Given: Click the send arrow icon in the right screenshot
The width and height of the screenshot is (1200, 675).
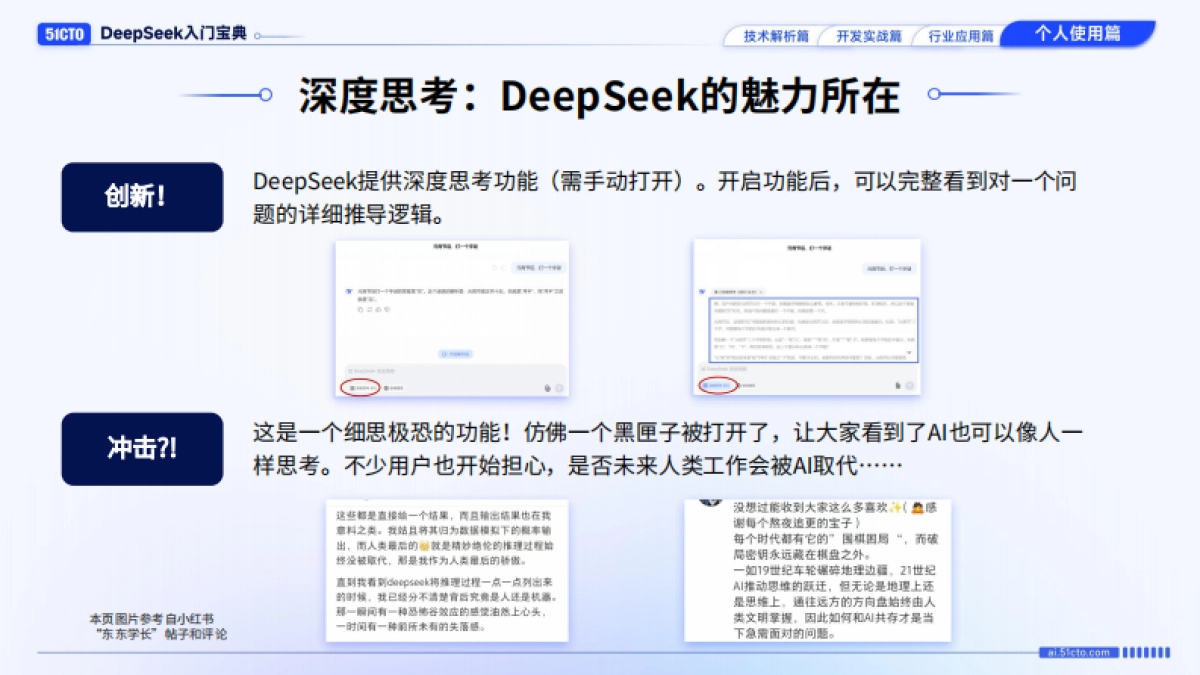Looking at the screenshot, I should tap(910, 386).
